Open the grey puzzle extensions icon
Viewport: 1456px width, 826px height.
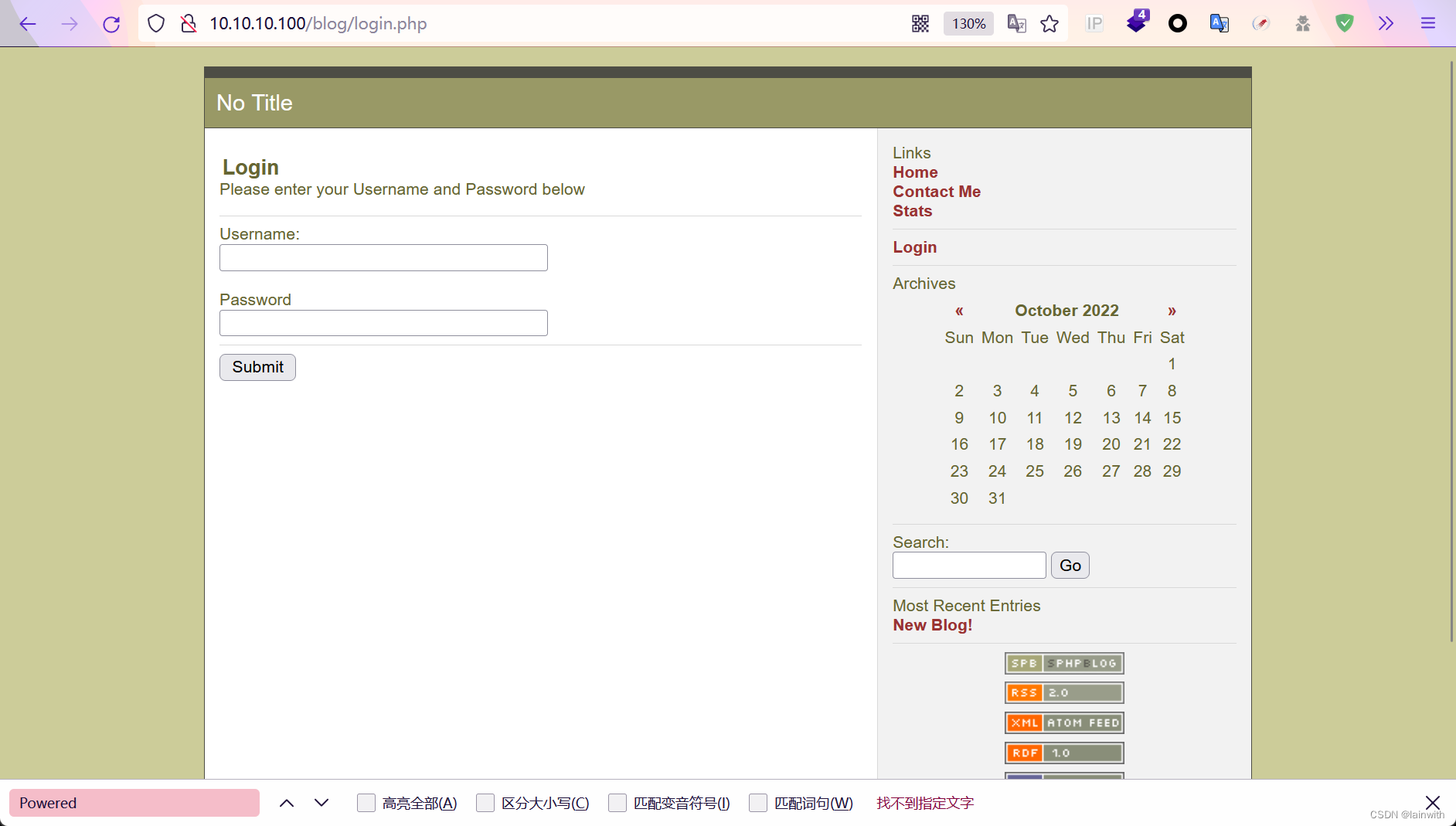click(x=1303, y=24)
